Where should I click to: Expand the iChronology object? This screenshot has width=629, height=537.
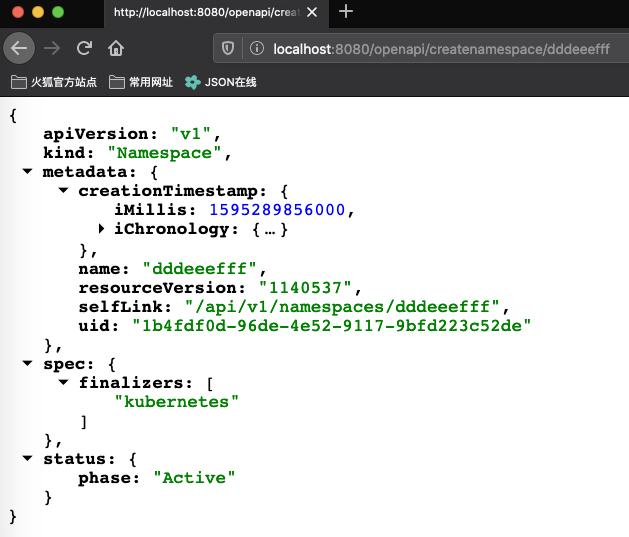pos(101,229)
